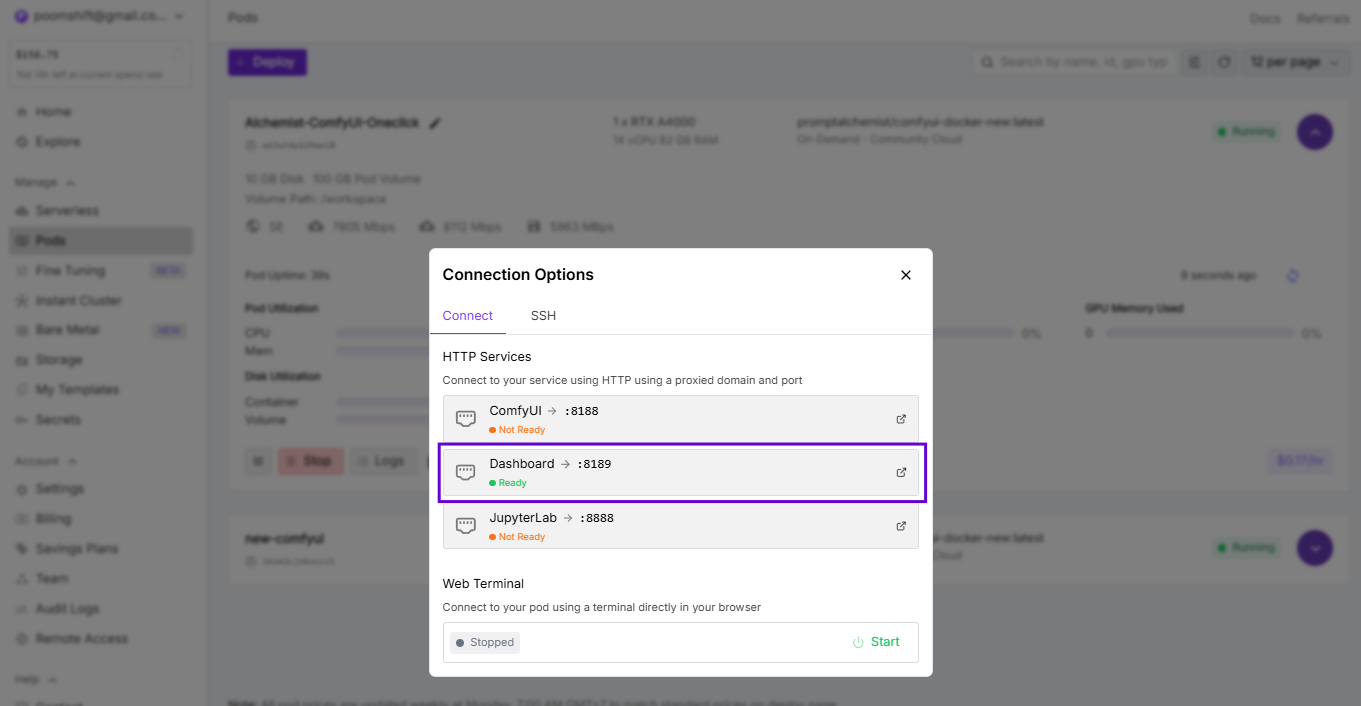The height and width of the screenshot is (706, 1361).
Task: Edit the Alchemist-ComfyUI-Oneclick pod name pencil
Action: [435, 123]
